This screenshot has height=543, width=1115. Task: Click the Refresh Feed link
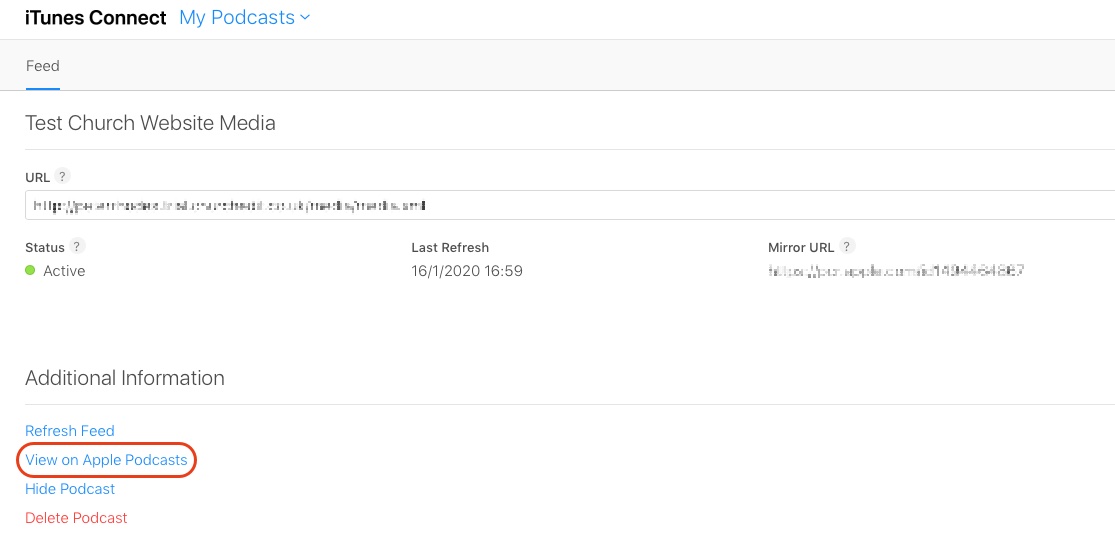click(x=70, y=431)
